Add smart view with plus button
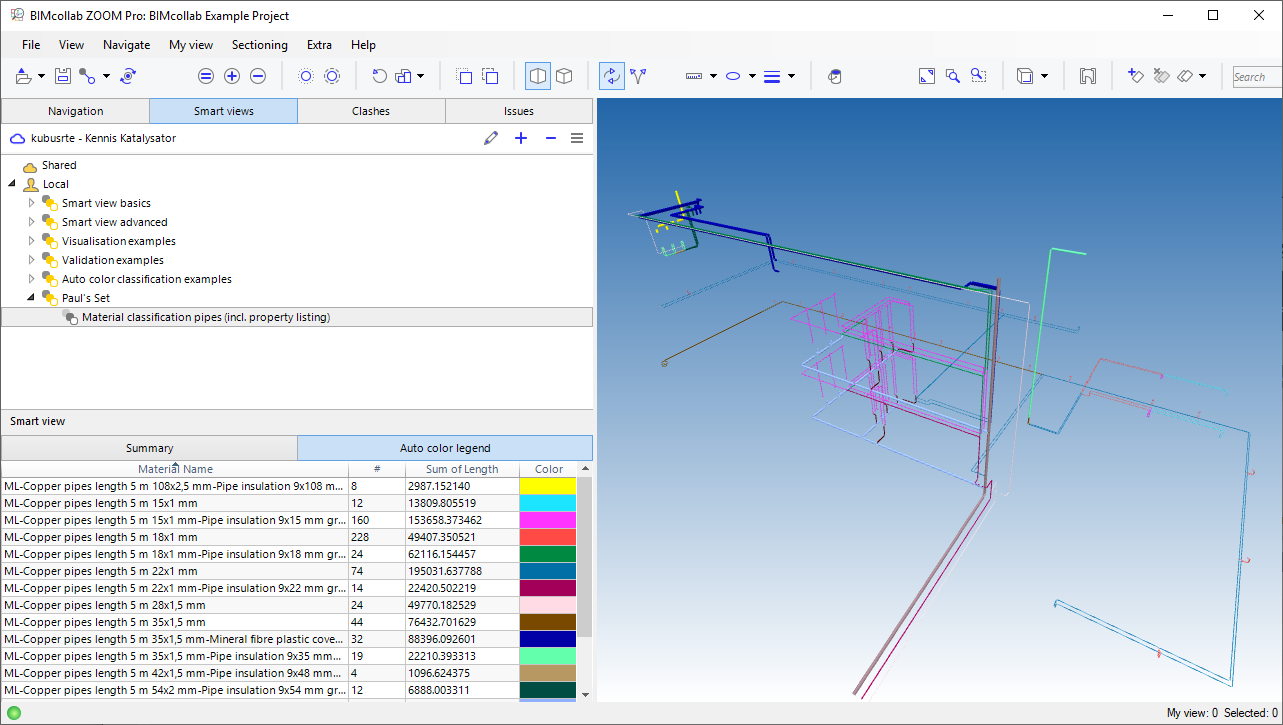Screen dimensions: 1283x725 tap(521, 138)
